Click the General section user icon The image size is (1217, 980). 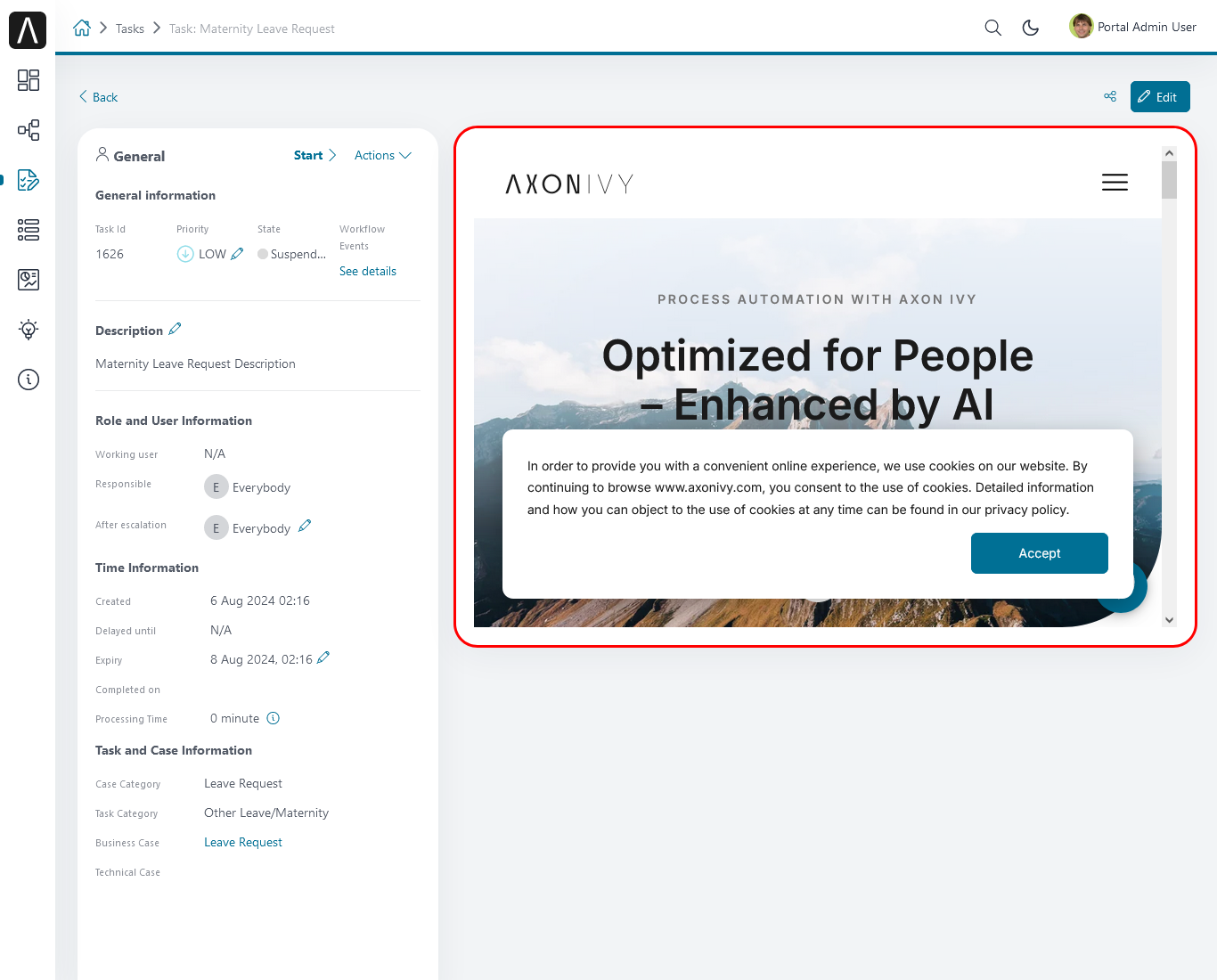(102, 154)
